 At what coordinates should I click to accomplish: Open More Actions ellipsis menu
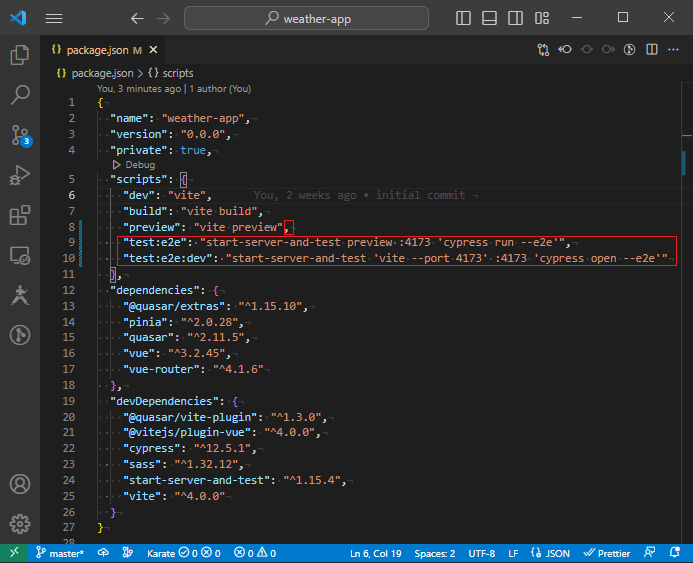click(x=674, y=49)
